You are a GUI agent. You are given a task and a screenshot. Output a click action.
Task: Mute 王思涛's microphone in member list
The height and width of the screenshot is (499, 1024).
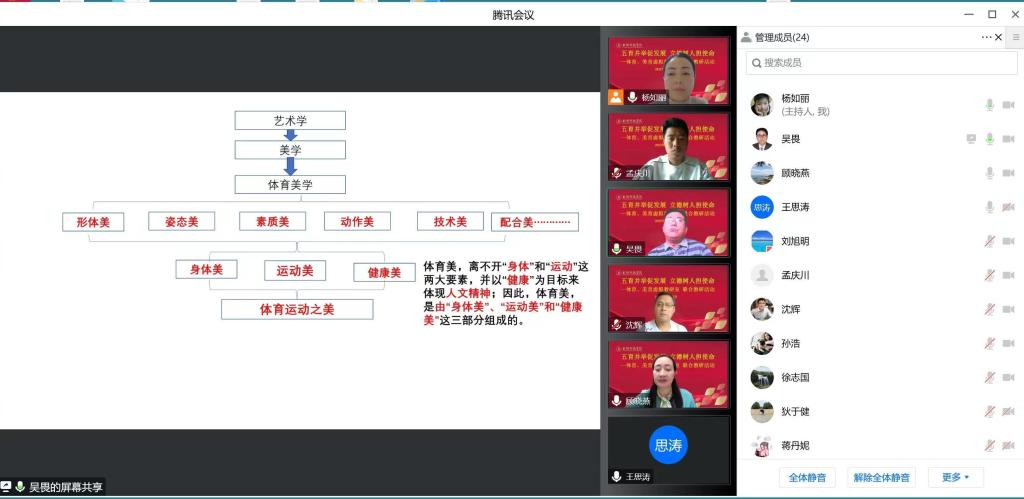(x=989, y=207)
